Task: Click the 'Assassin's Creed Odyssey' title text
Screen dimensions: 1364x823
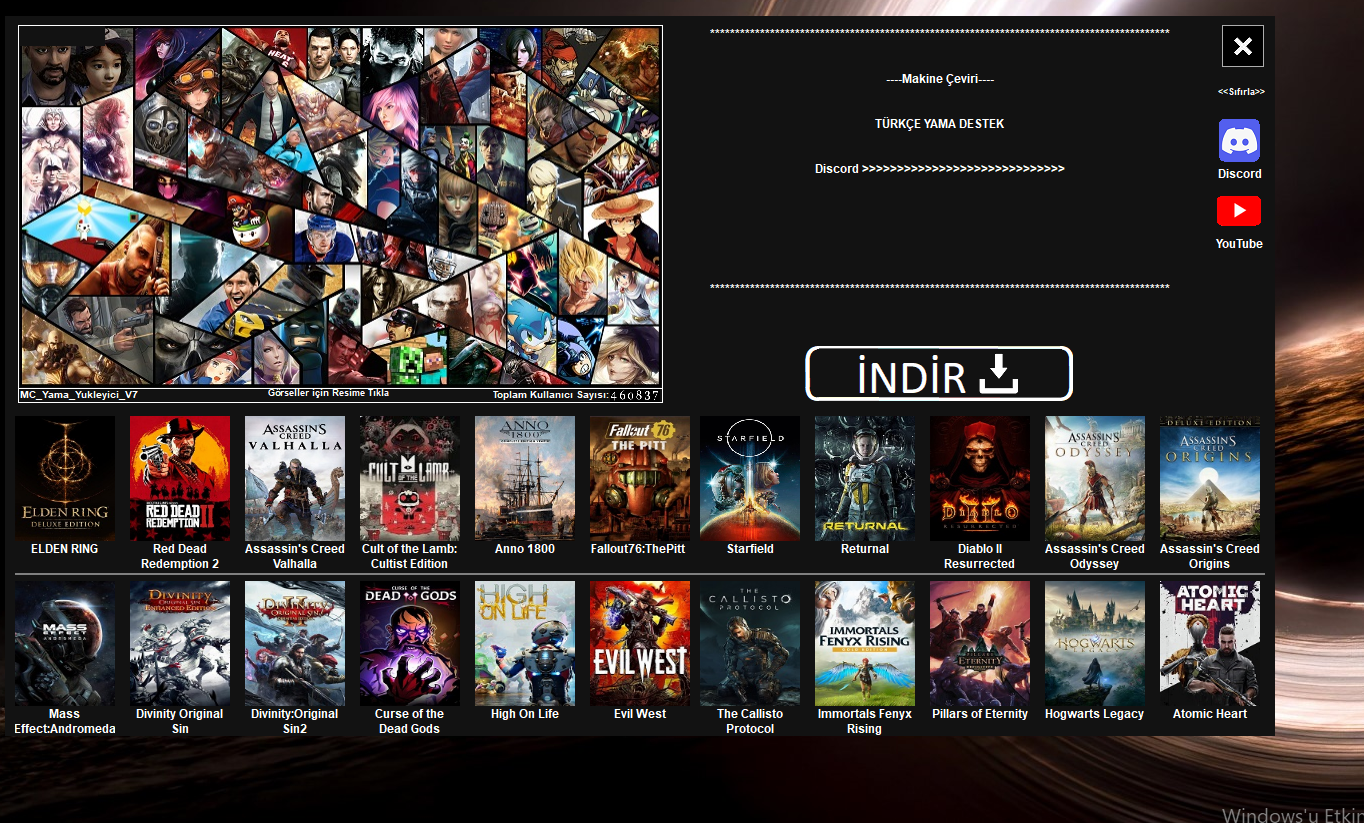Action: point(1095,556)
